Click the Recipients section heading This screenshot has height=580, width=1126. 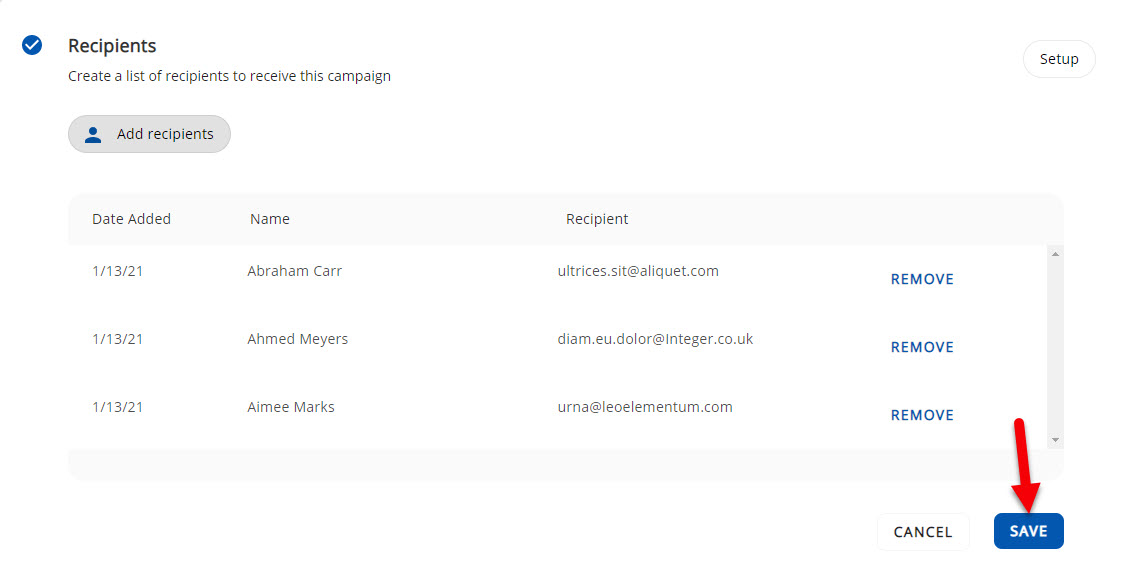pyautogui.click(x=112, y=46)
